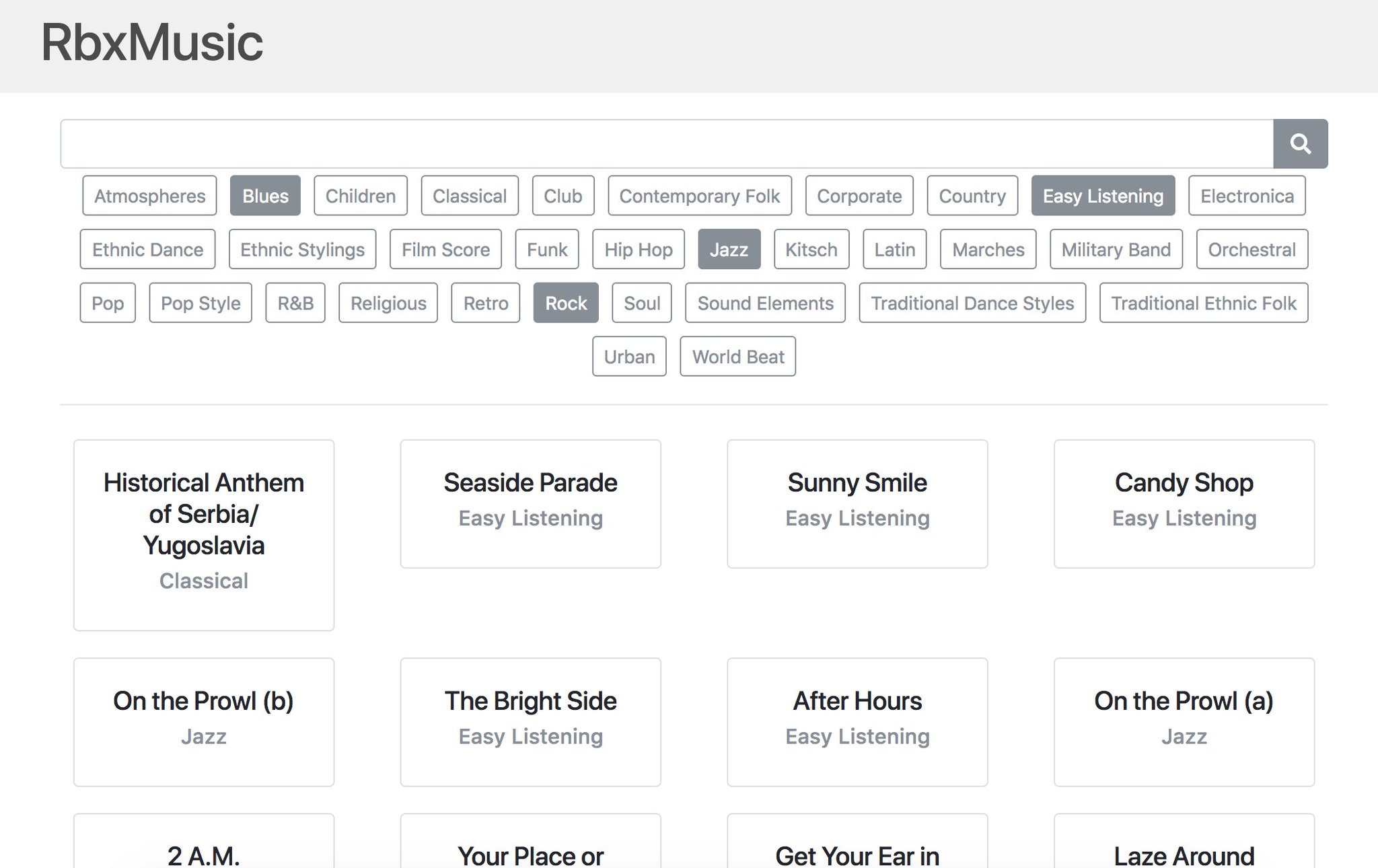Unselect the Rock genre filter
Image resolution: width=1378 pixels, height=868 pixels.
(565, 303)
